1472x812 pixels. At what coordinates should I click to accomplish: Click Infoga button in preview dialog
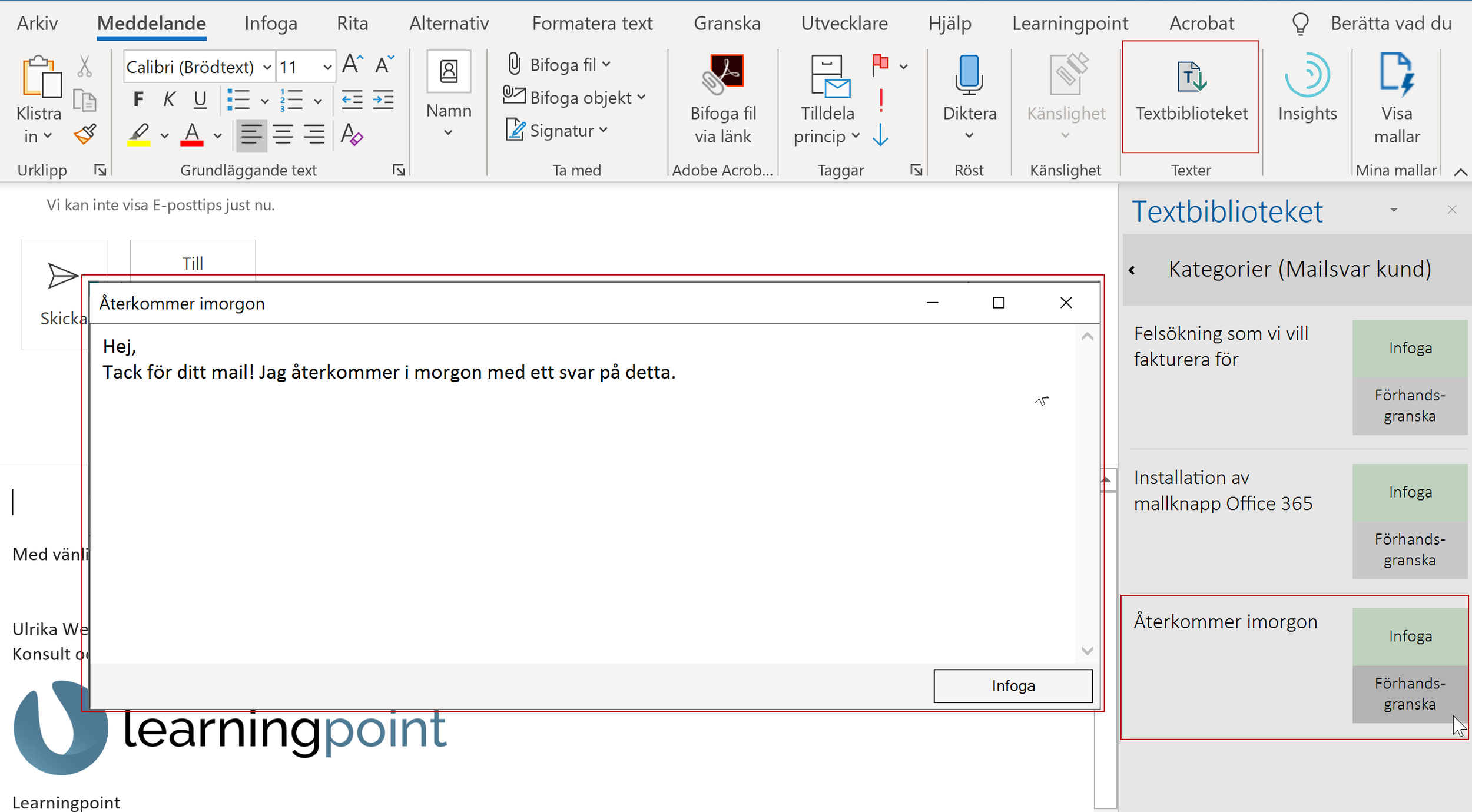pos(1012,685)
